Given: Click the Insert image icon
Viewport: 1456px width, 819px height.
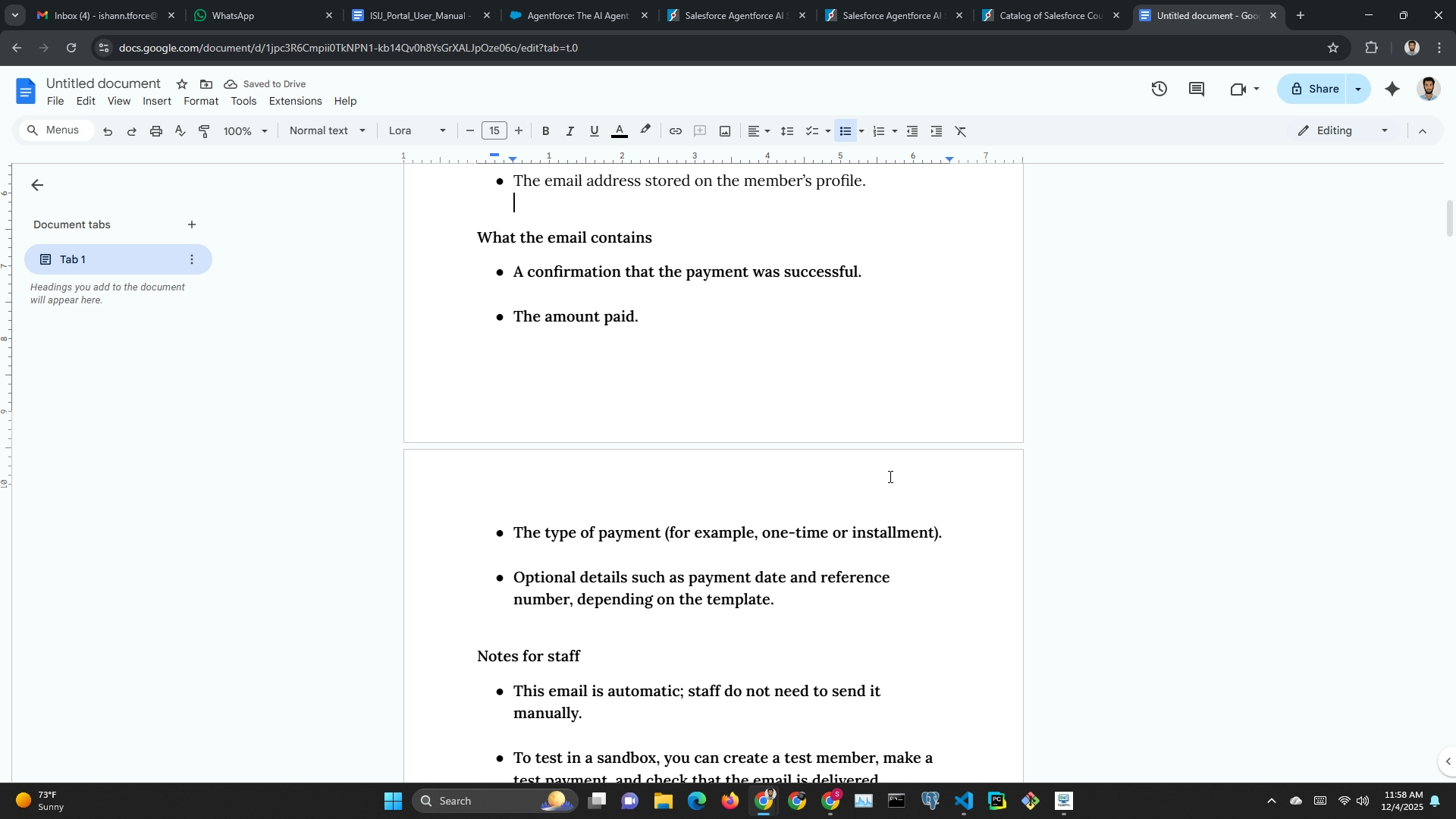Looking at the screenshot, I should click(x=725, y=131).
